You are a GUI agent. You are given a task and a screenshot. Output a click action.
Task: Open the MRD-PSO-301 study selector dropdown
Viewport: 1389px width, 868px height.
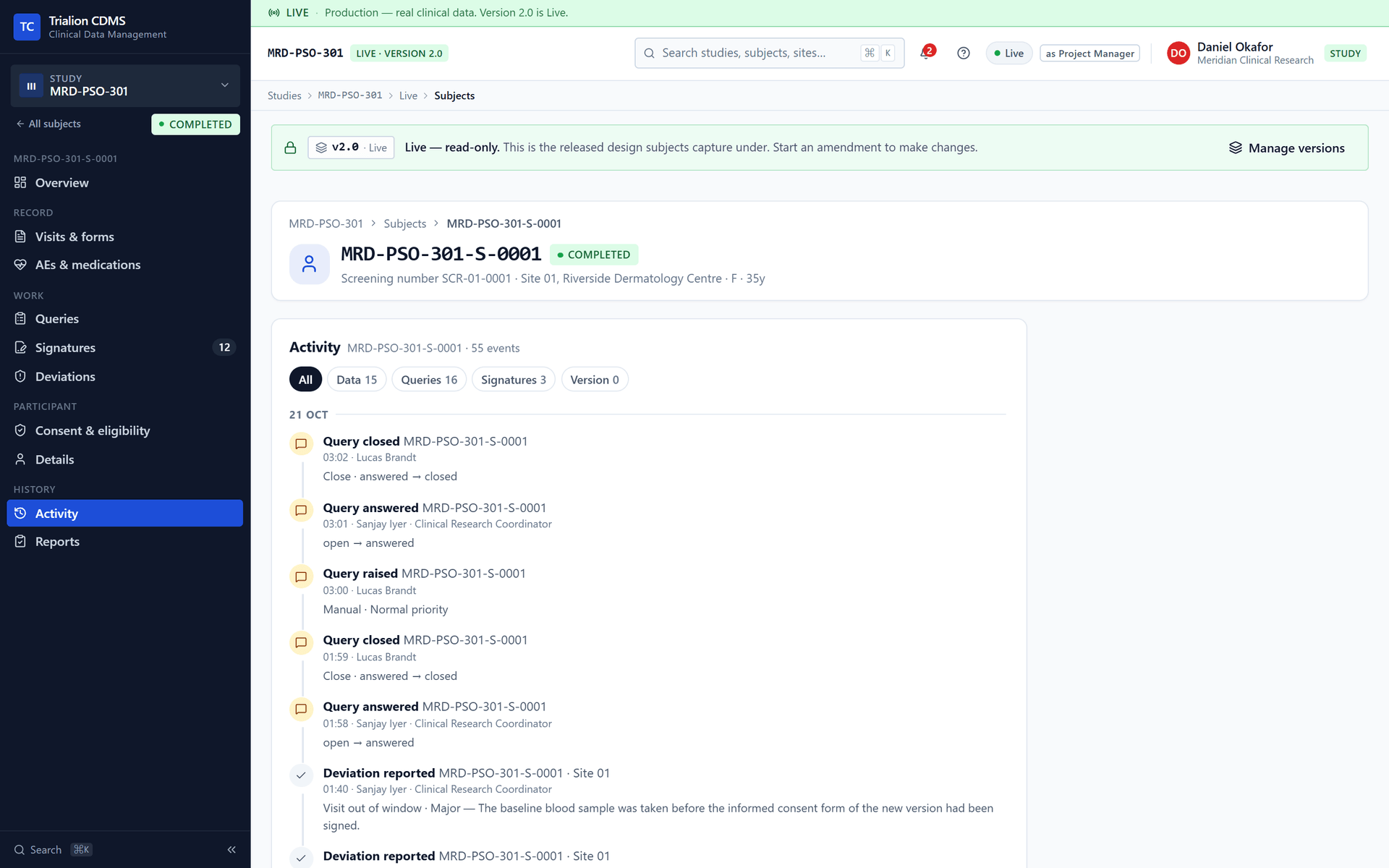(125, 85)
